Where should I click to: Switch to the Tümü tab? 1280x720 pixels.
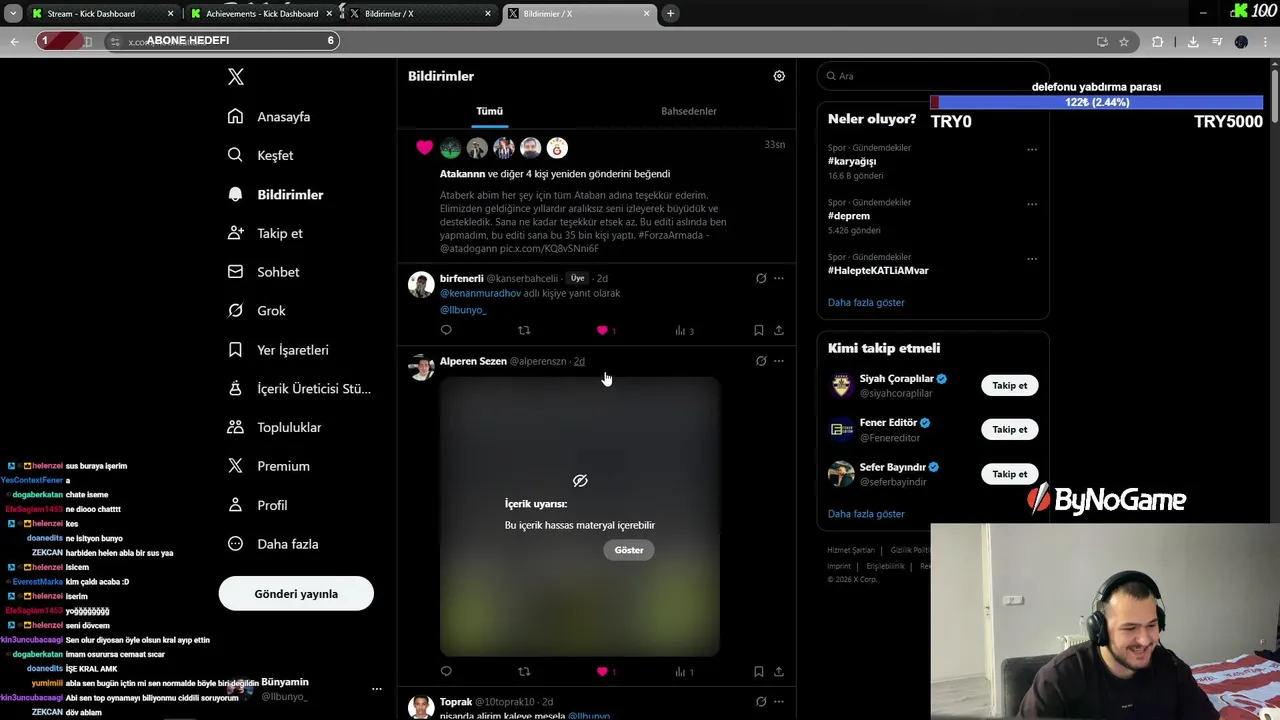tap(489, 111)
